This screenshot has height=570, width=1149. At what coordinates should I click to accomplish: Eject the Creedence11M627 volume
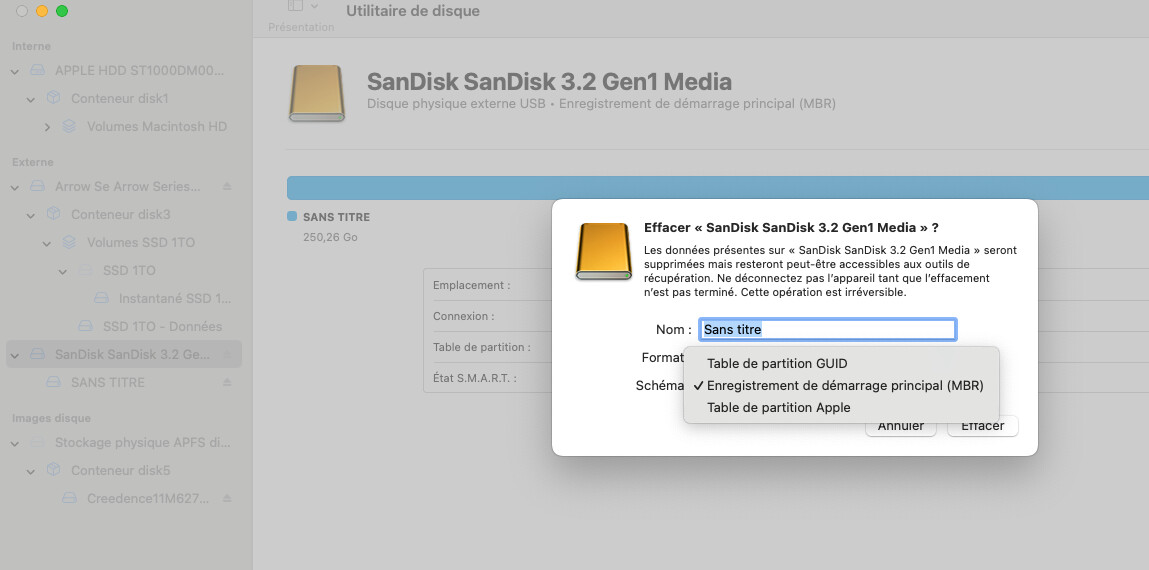(227, 497)
